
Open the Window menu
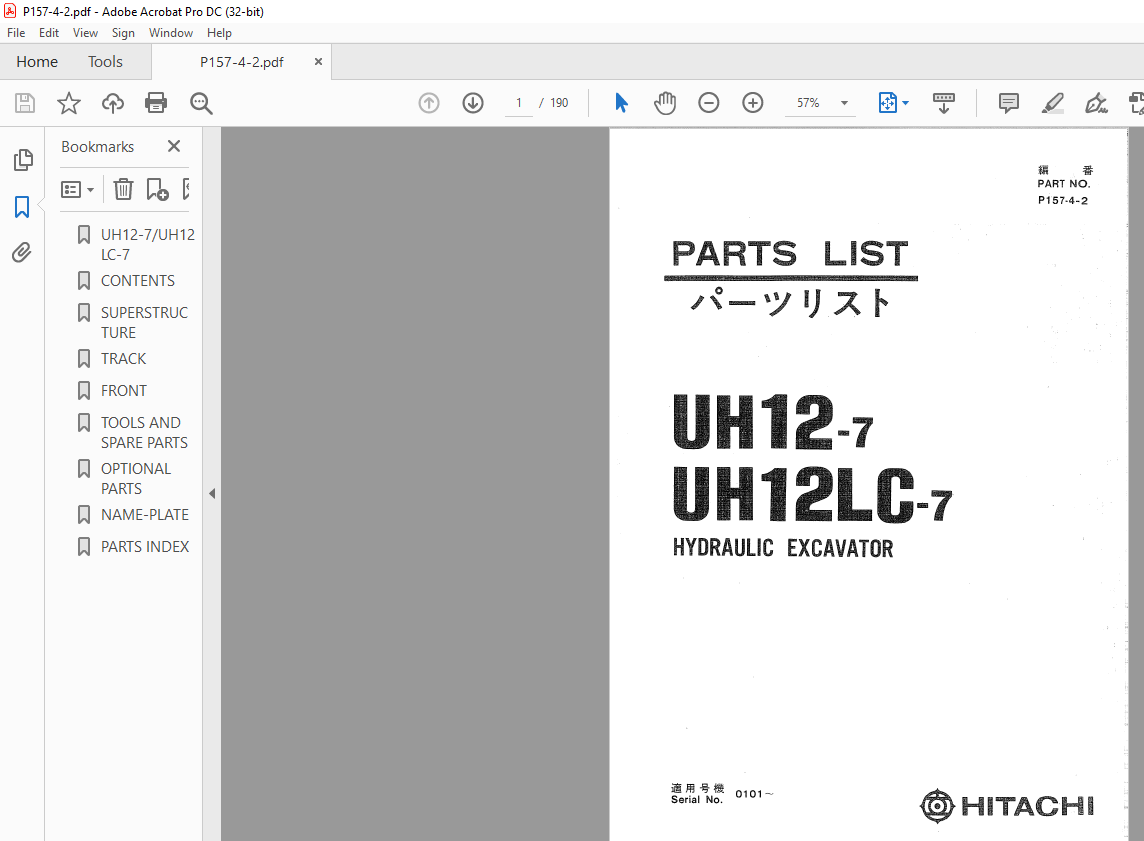coord(171,33)
